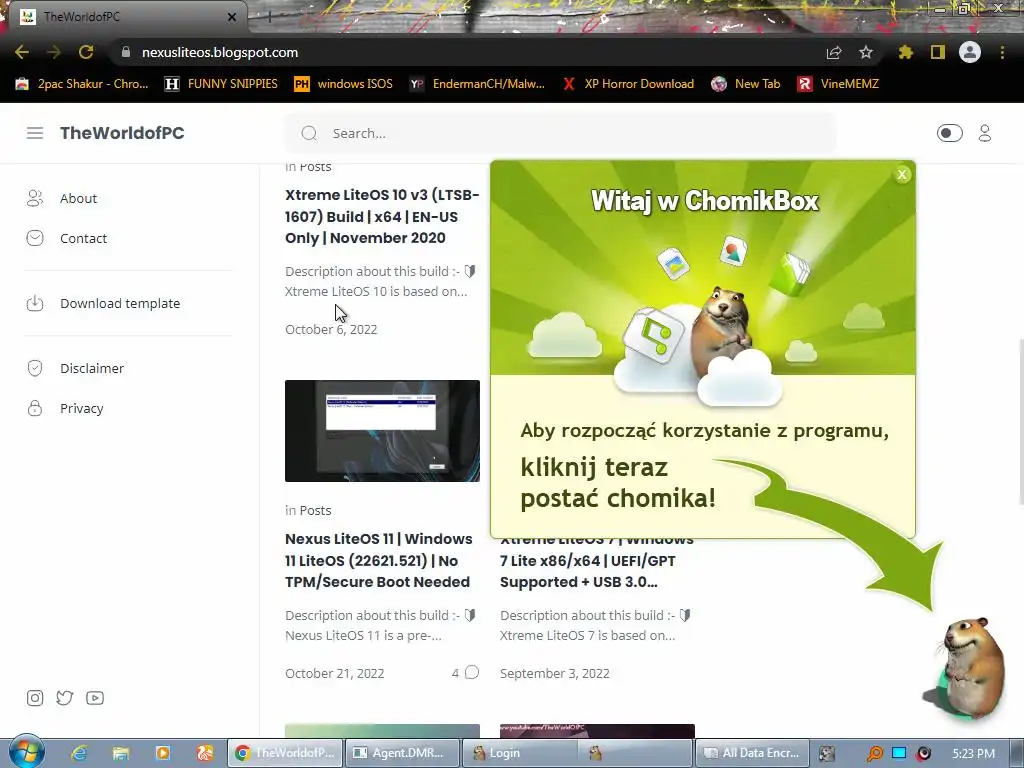Open XP Horror Download bookmark
The image size is (1024, 768).
(x=628, y=84)
